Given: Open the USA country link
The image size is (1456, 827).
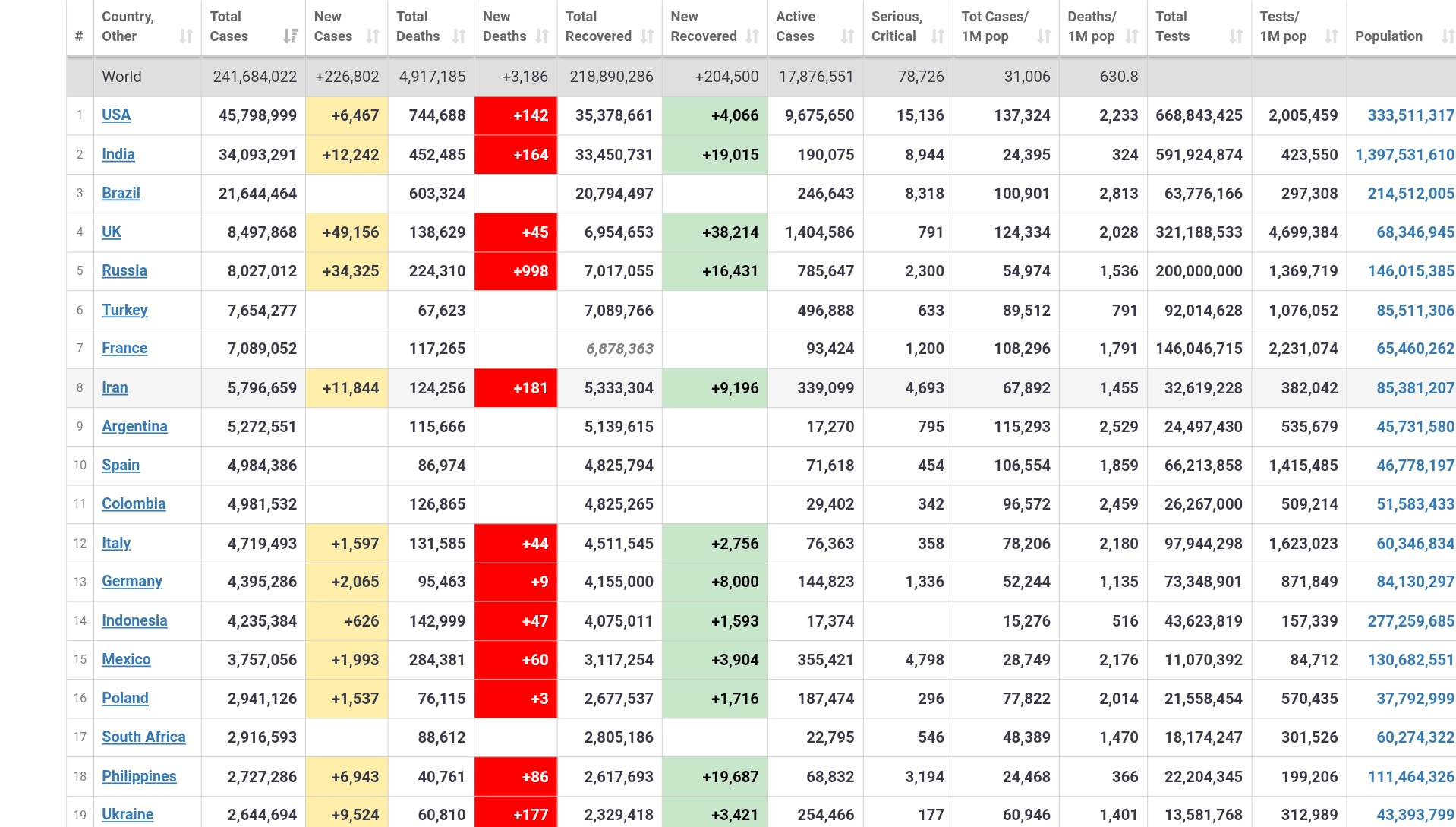Looking at the screenshot, I should tap(116, 115).
